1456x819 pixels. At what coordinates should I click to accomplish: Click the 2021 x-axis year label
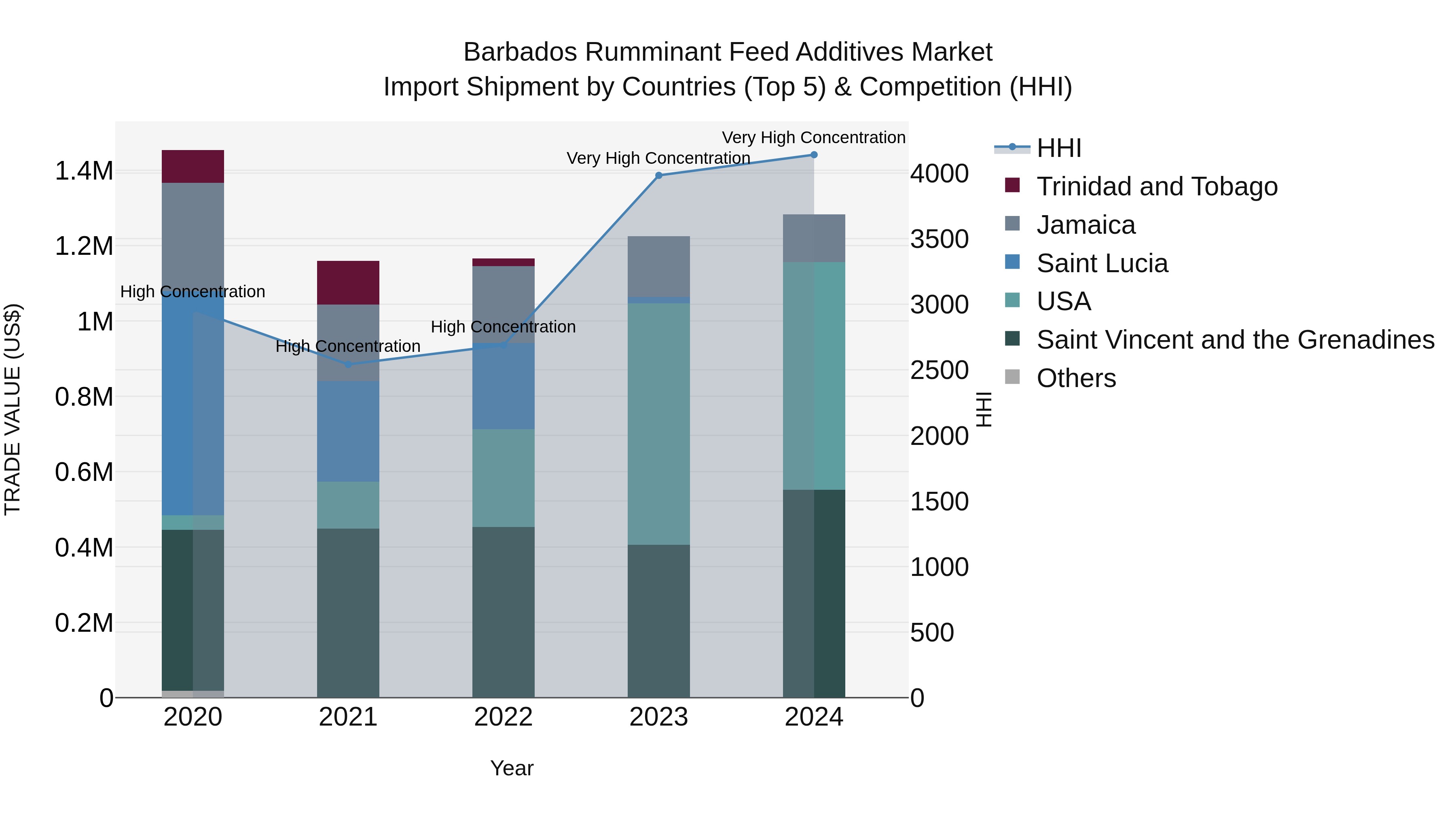[348, 717]
